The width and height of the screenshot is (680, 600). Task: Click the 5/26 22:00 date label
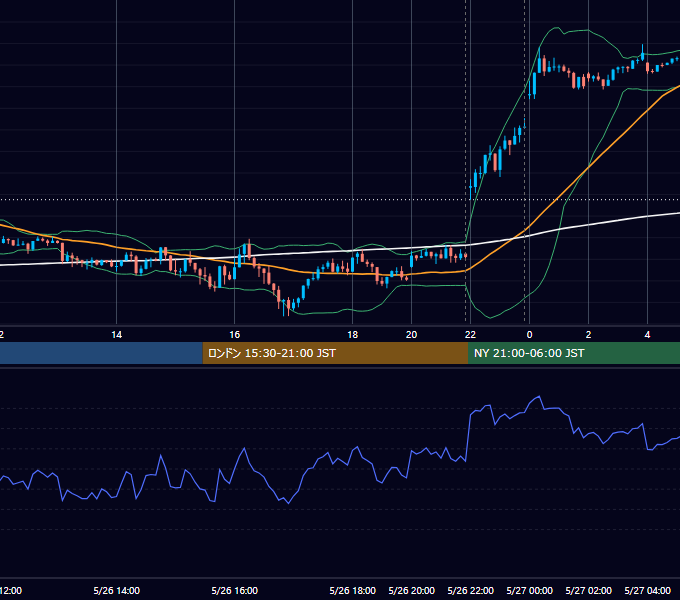(471, 590)
